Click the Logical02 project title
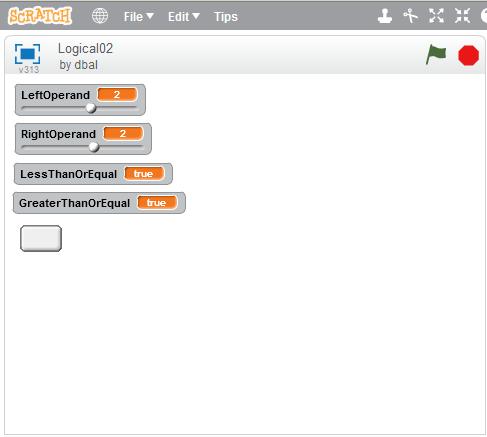487x437 pixels. click(85, 49)
